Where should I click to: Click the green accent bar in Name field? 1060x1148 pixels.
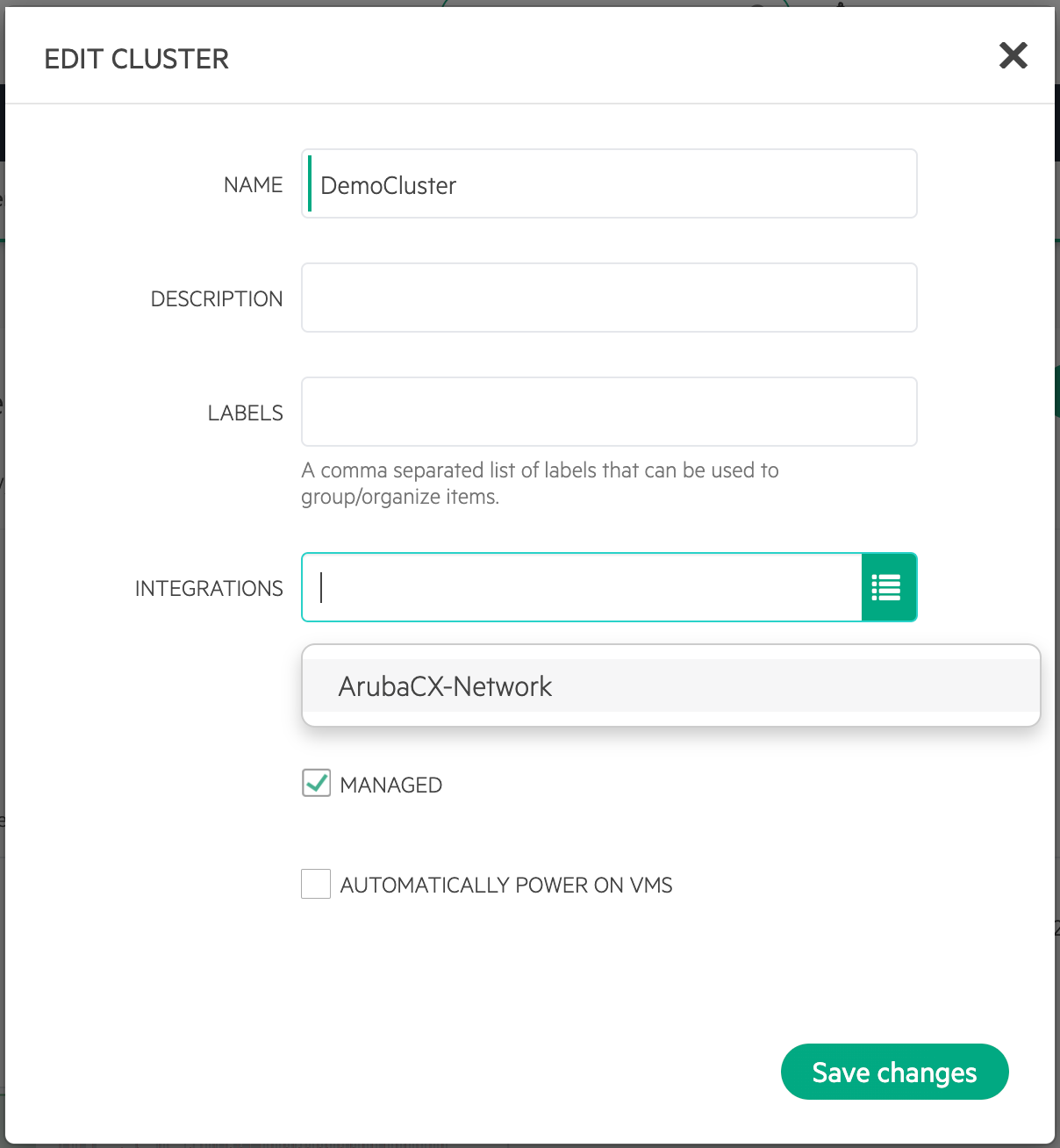click(310, 183)
